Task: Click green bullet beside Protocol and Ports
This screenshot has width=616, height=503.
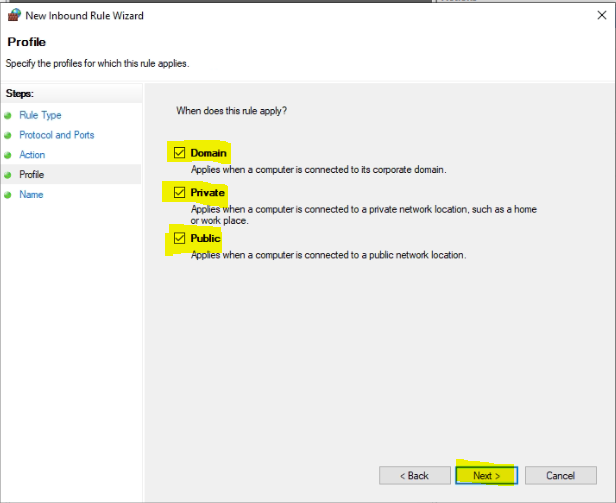Action: point(7,135)
